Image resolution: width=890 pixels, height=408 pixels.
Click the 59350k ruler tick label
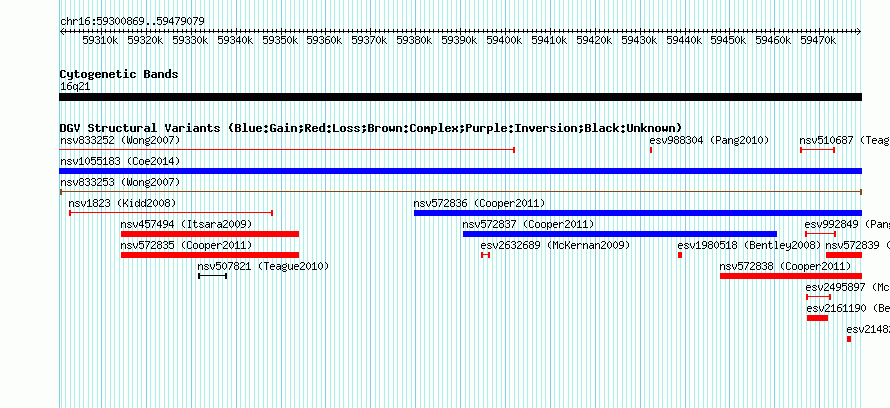pos(280,40)
